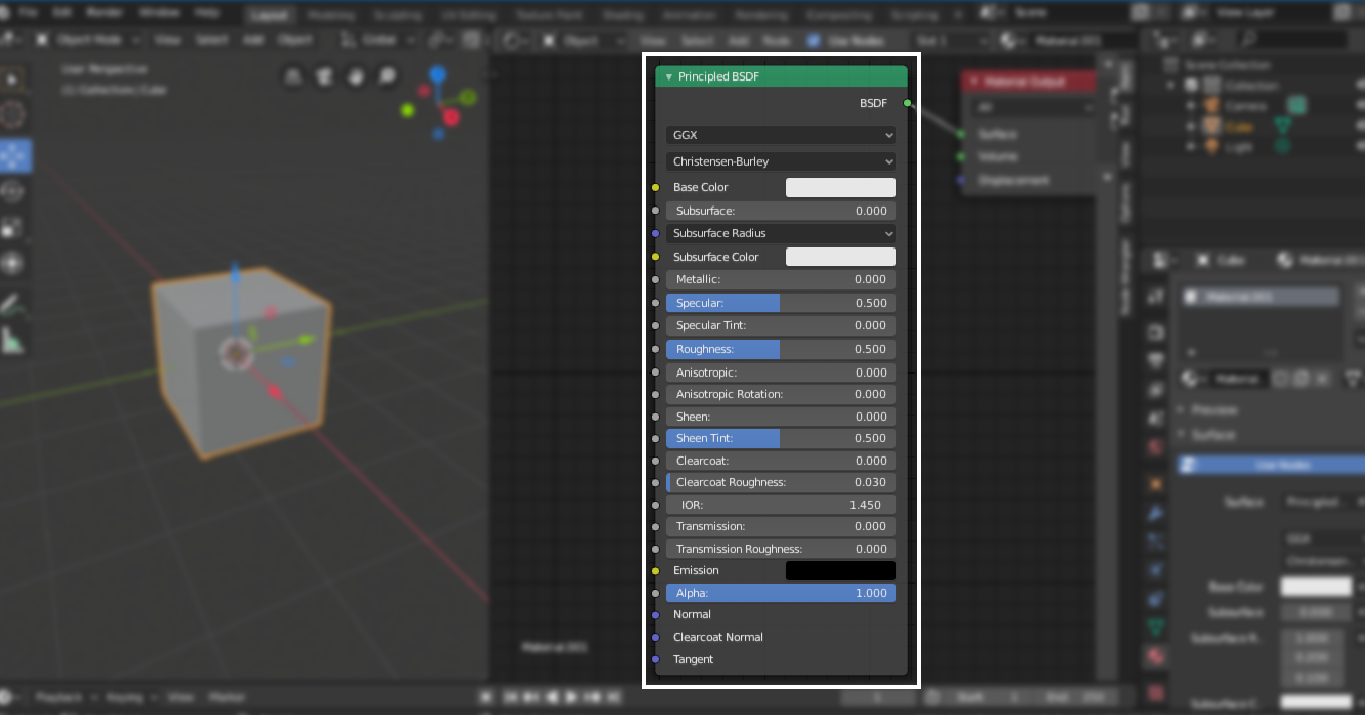Click the BSDF output socket
The image size is (1365, 715).
907,103
